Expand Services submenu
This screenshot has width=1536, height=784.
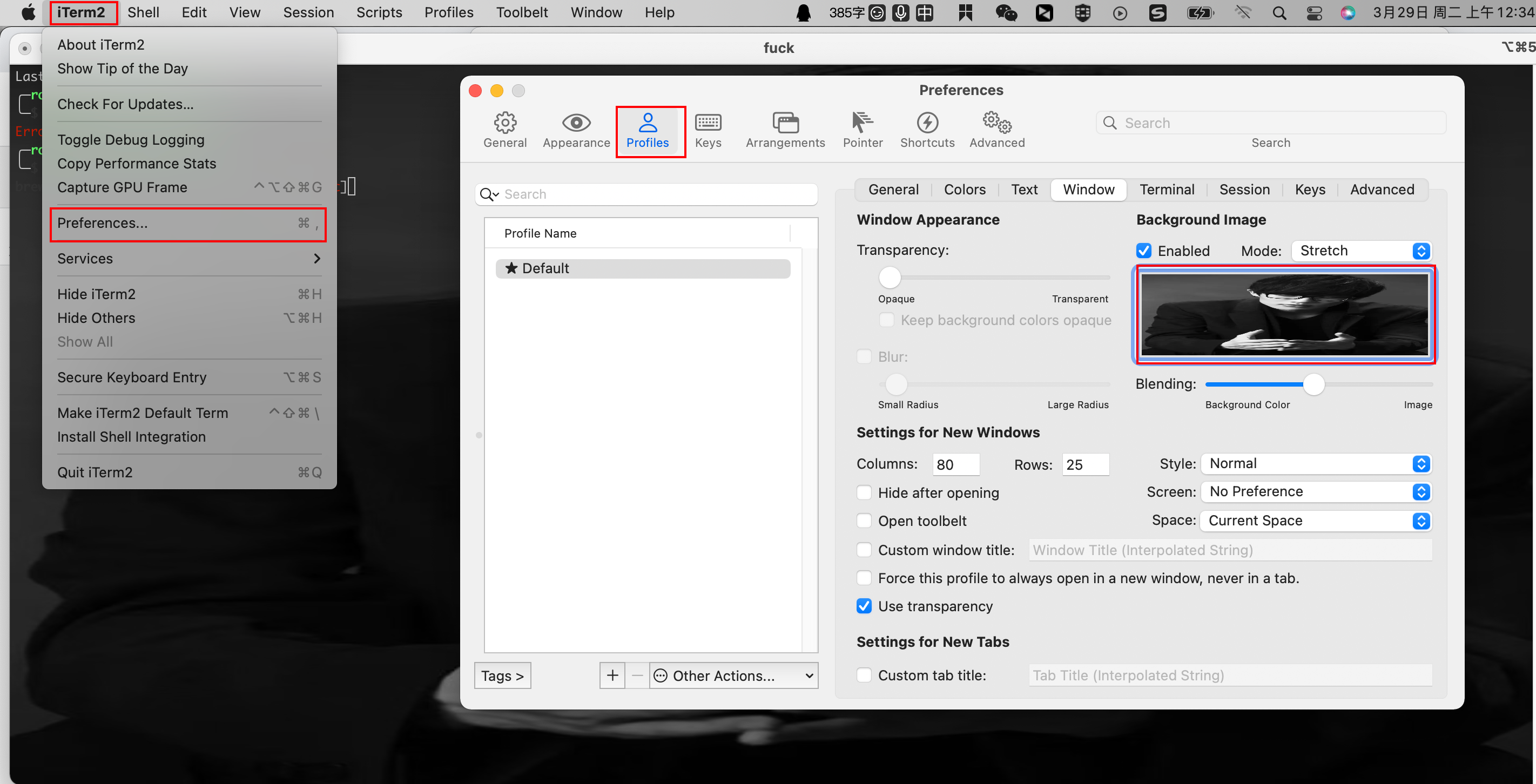pos(189,259)
